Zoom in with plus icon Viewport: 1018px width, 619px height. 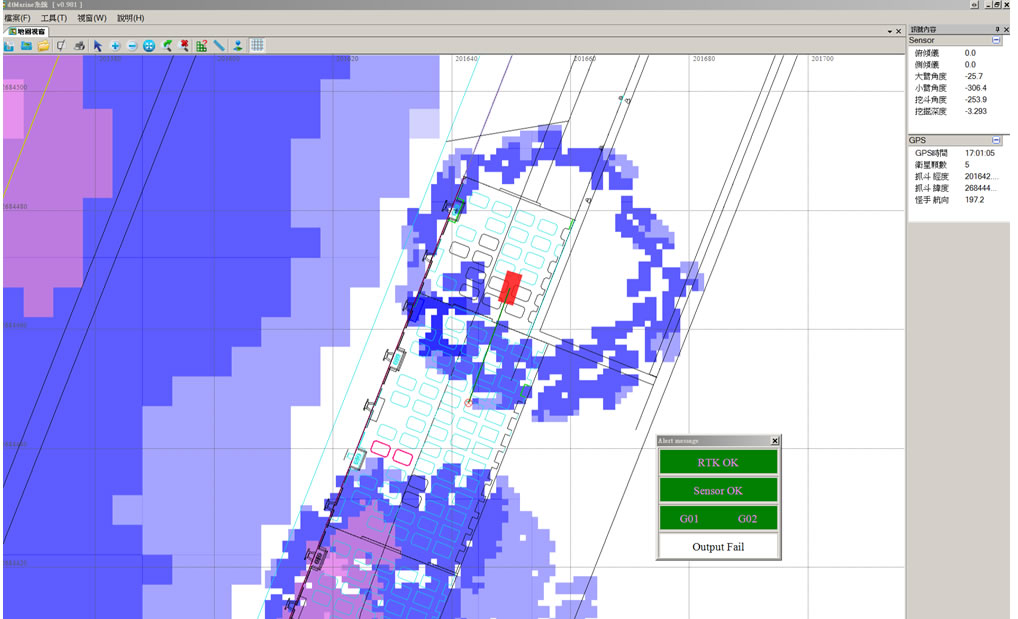click(115, 45)
